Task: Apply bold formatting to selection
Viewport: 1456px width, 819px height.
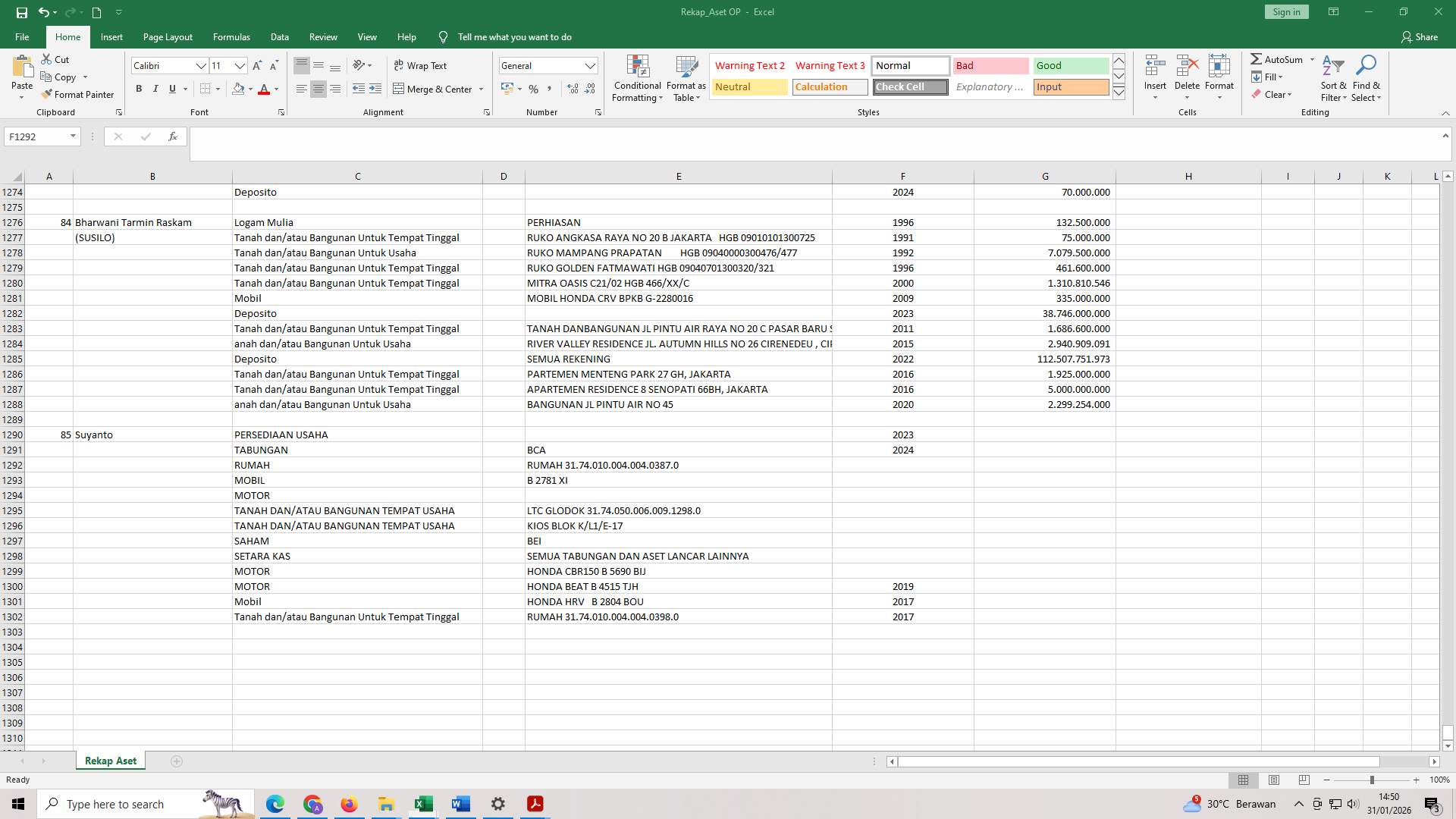Action: (139, 89)
